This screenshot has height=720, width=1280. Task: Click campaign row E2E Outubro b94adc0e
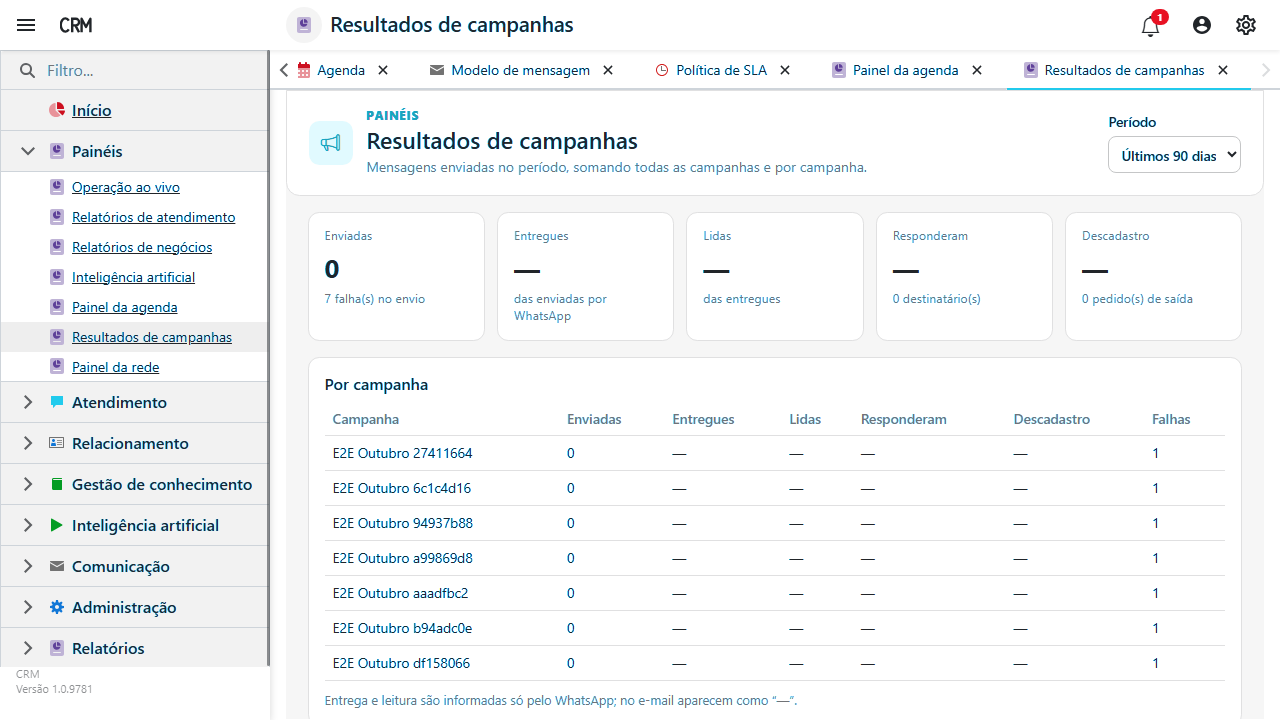(x=775, y=628)
